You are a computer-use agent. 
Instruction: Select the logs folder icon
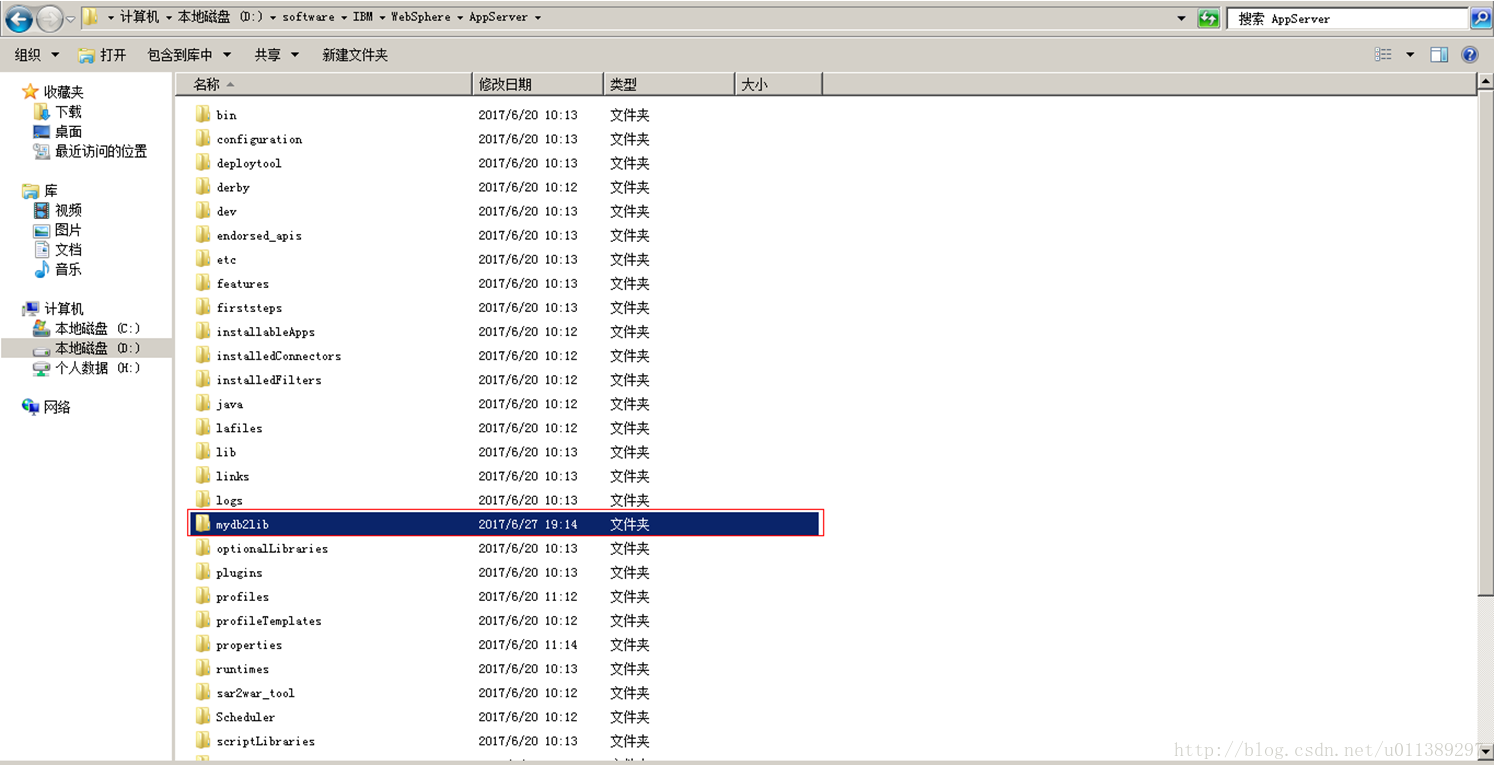coord(203,499)
